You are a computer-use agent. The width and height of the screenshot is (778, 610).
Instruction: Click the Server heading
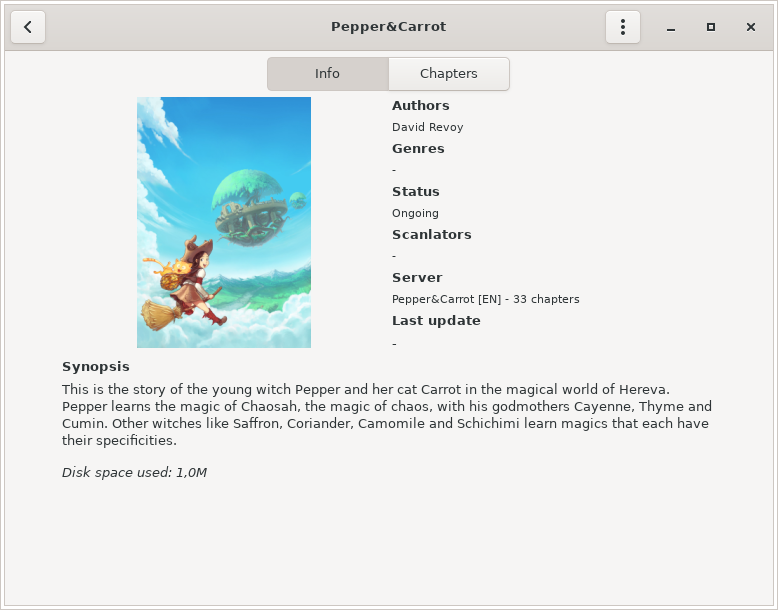[417, 277]
